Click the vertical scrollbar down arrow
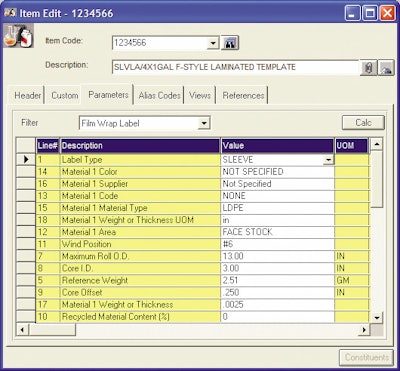The image size is (400, 371). coord(376,317)
